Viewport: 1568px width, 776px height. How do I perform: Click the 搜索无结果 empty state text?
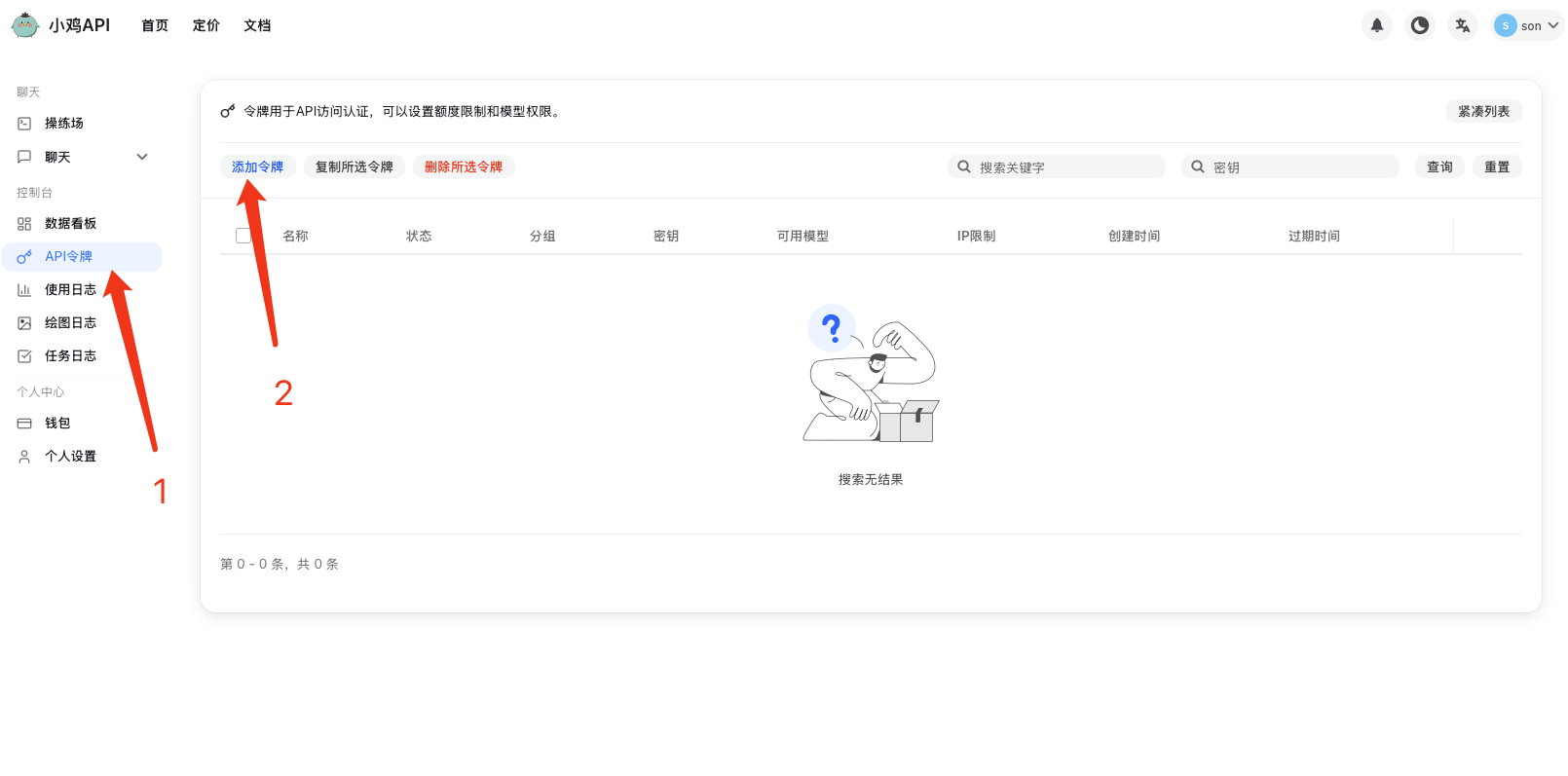pyautogui.click(x=871, y=479)
